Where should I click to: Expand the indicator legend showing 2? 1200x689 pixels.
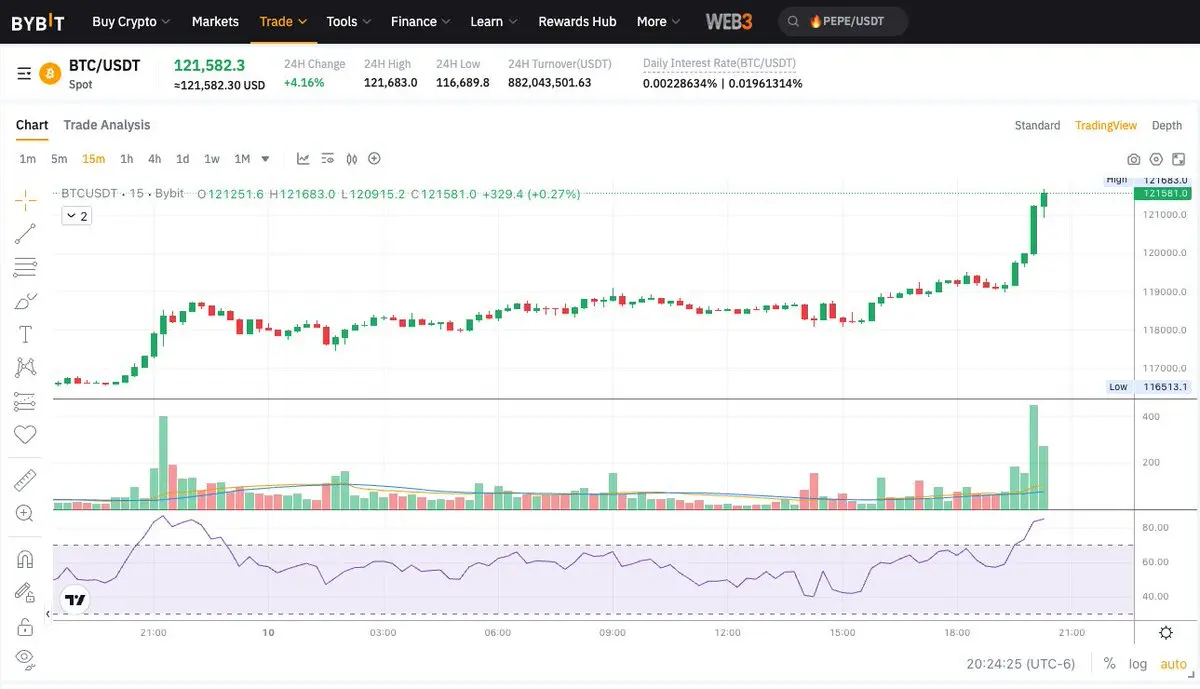pyautogui.click(x=76, y=216)
